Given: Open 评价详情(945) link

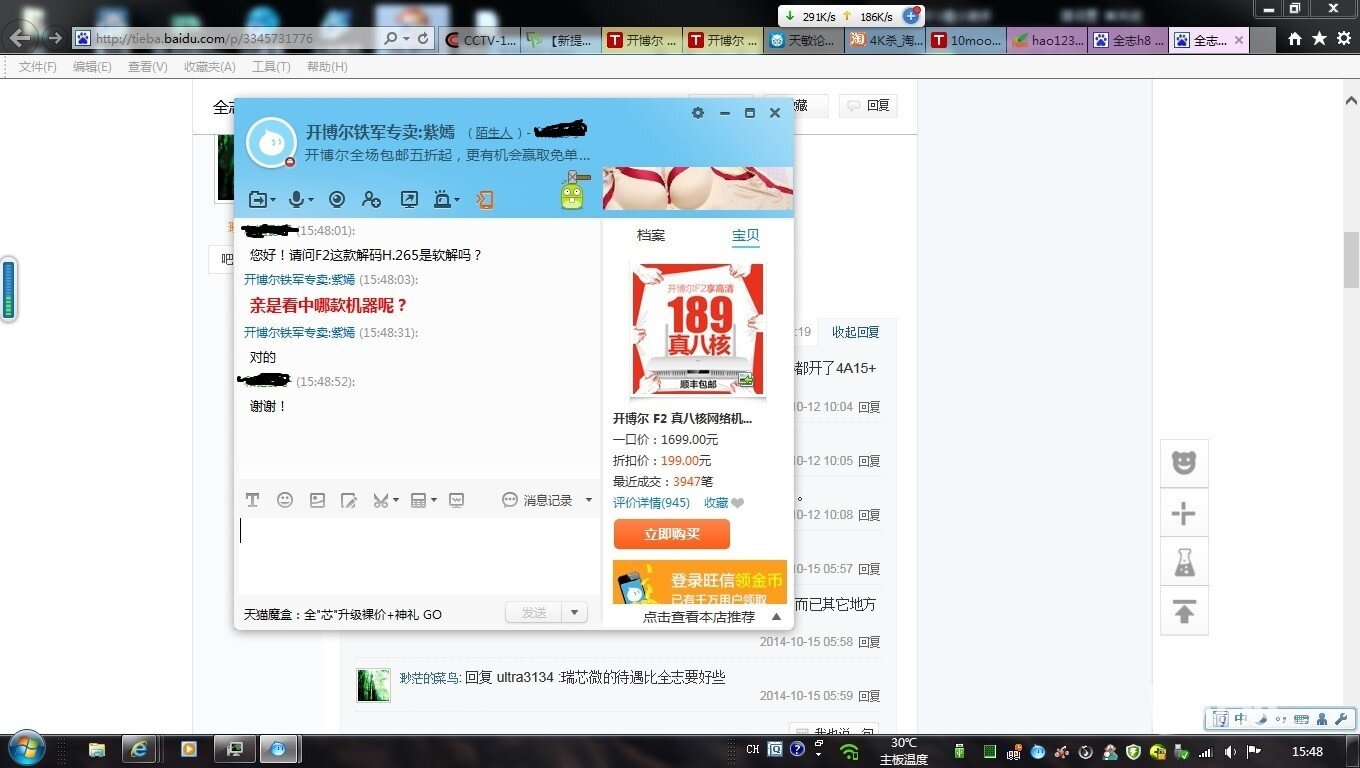Looking at the screenshot, I should [651, 503].
